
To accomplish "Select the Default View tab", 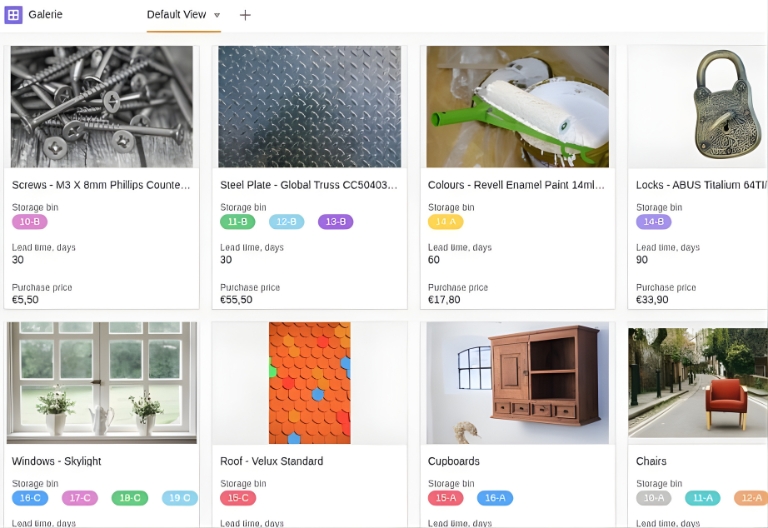I will pos(176,15).
